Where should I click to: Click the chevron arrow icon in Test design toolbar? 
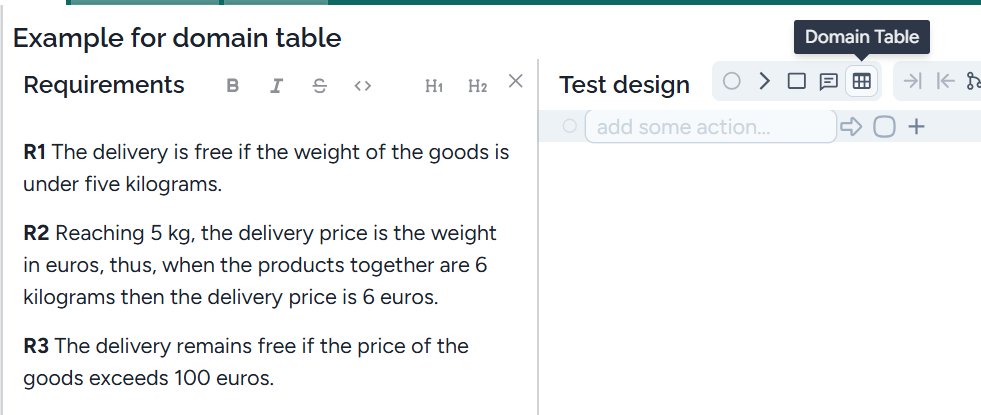(x=765, y=81)
